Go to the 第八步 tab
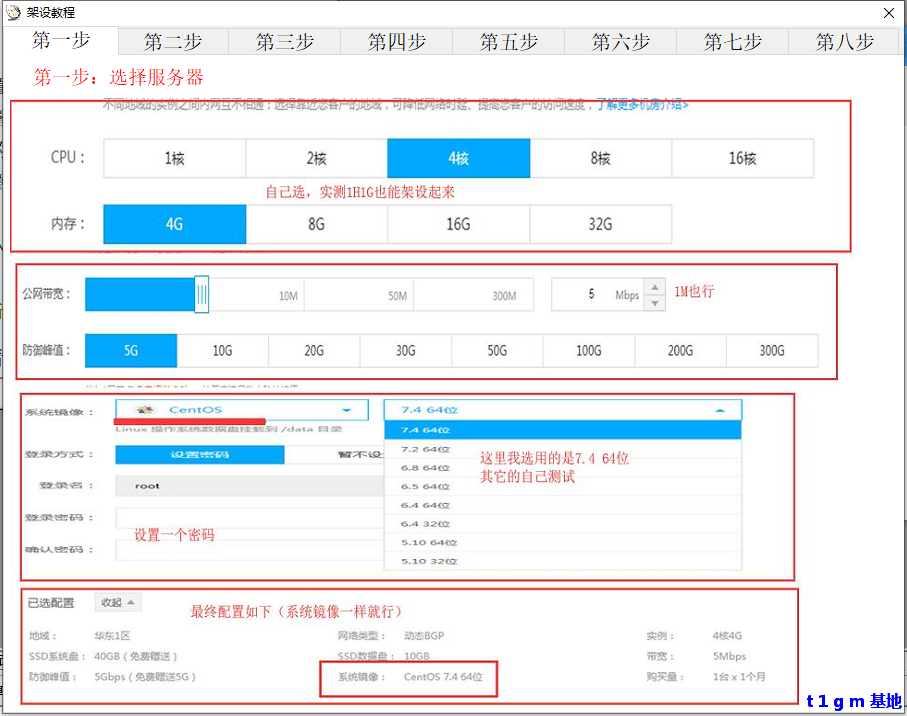907x716 pixels. [x=844, y=41]
